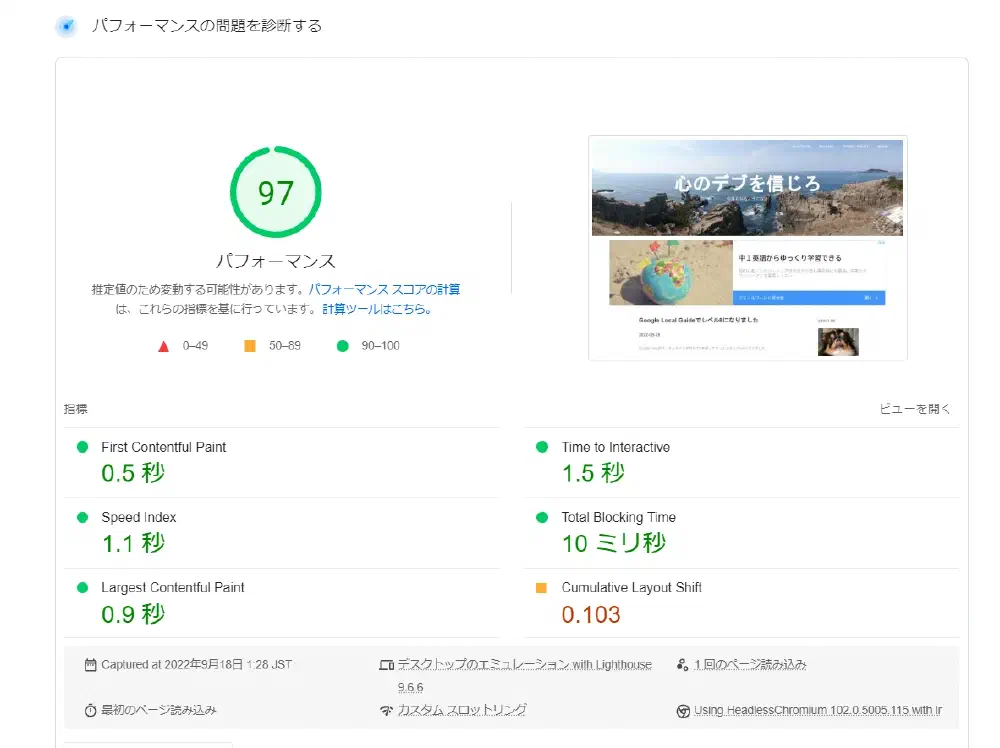The height and width of the screenshot is (748, 1000).
Task: Open the page screenshot thumbnail
Action: pos(747,248)
